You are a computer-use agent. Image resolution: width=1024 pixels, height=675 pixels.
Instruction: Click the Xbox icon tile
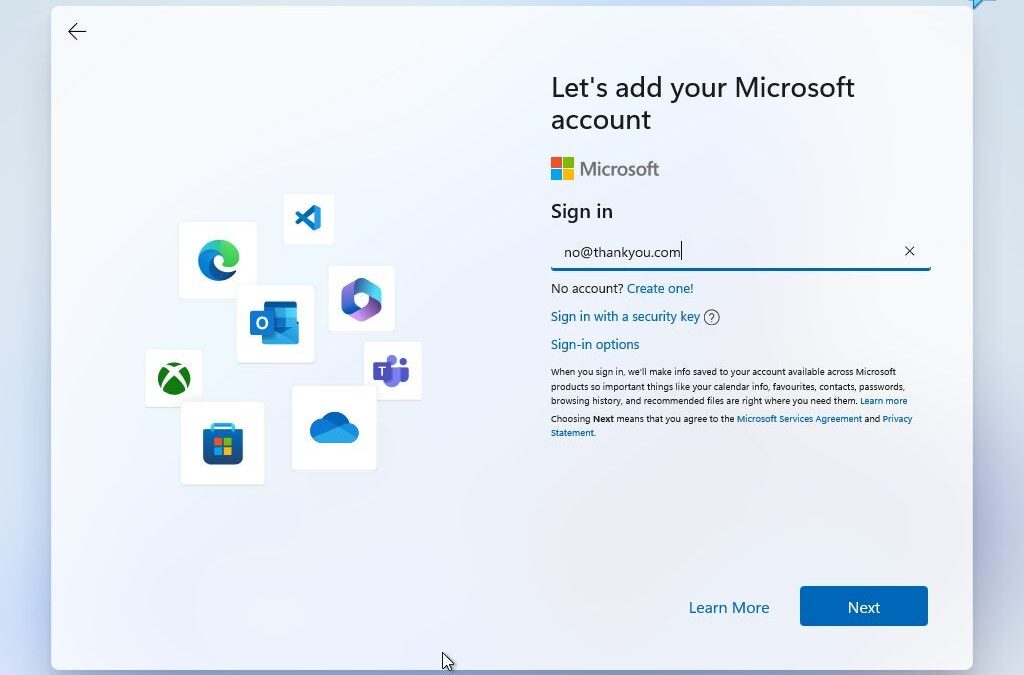(x=174, y=378)
